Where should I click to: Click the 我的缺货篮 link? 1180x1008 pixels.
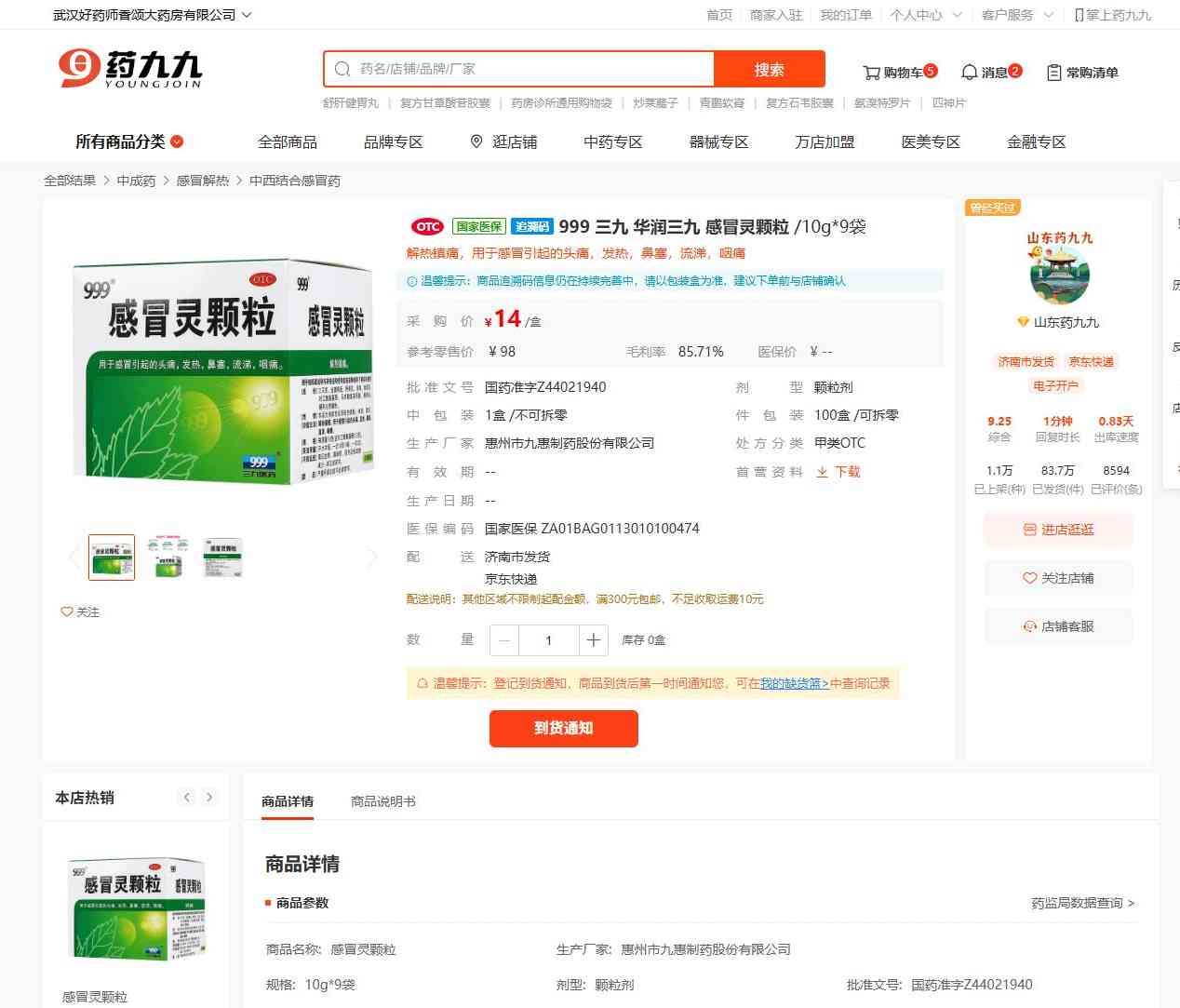coord(794,683)
